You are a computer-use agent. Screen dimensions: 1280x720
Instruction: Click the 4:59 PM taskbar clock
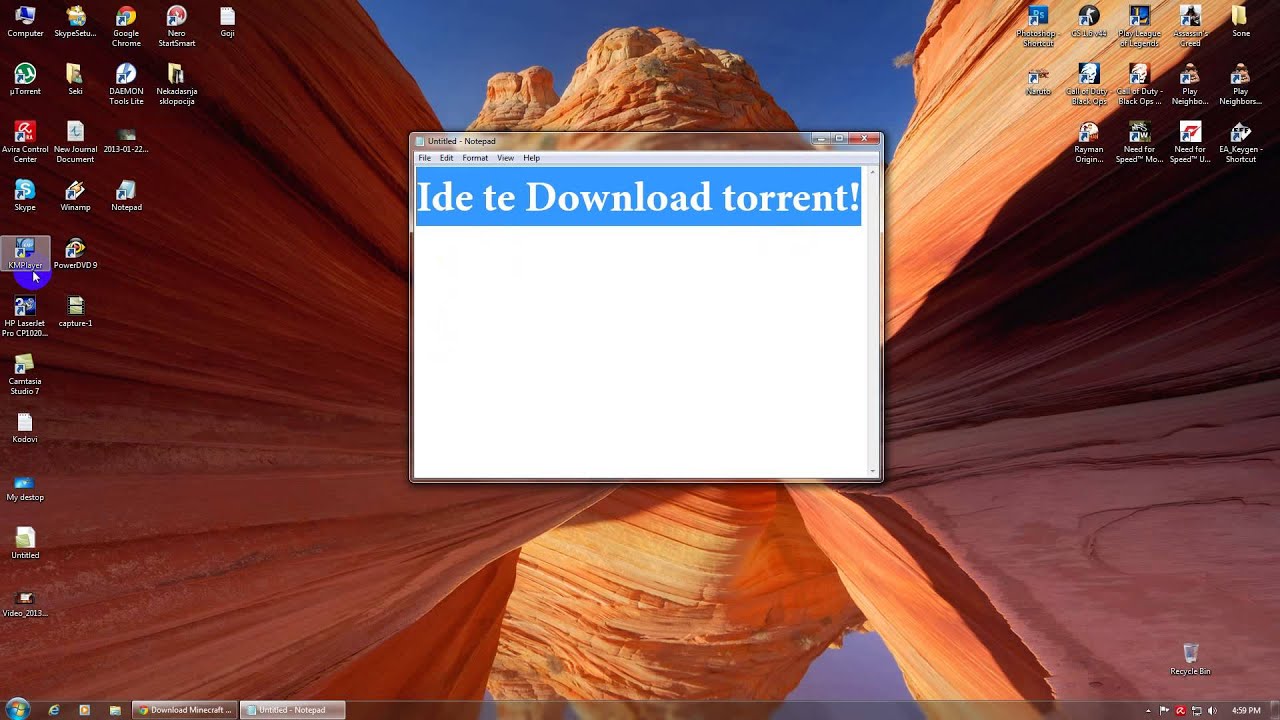pos(1246,710)
